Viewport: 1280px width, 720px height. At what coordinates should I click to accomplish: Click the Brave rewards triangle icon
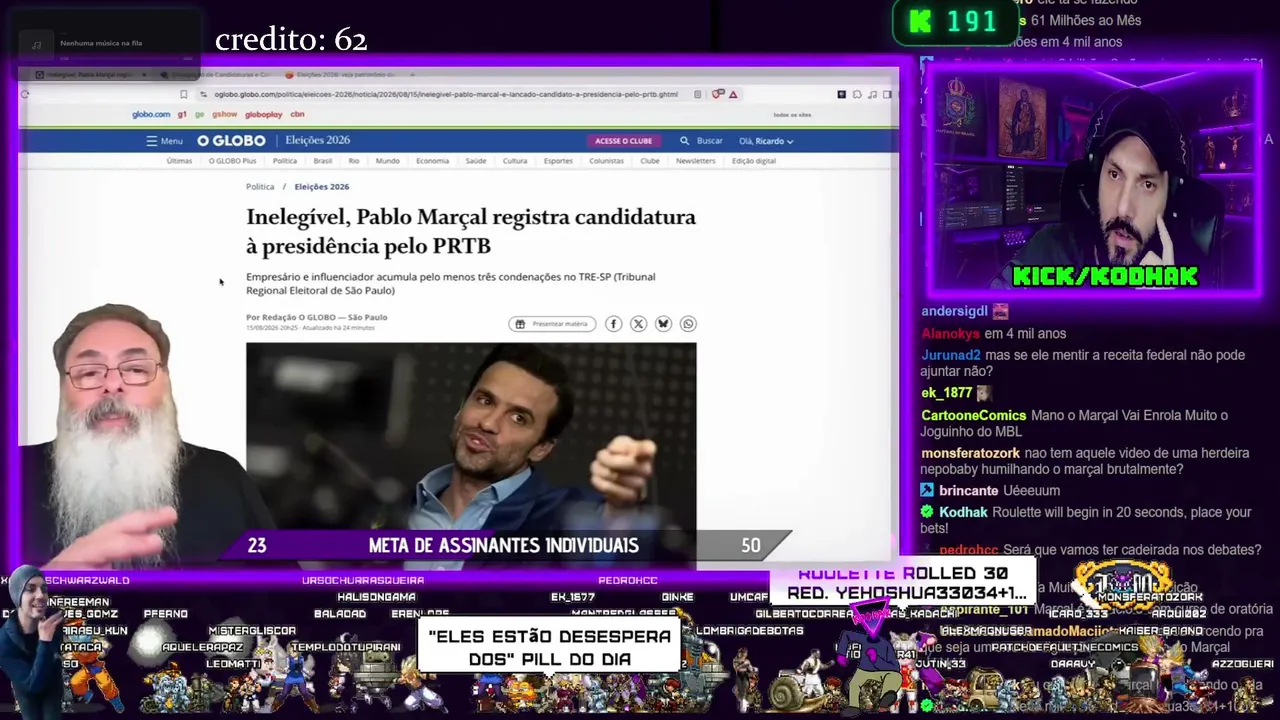point(733,94)
